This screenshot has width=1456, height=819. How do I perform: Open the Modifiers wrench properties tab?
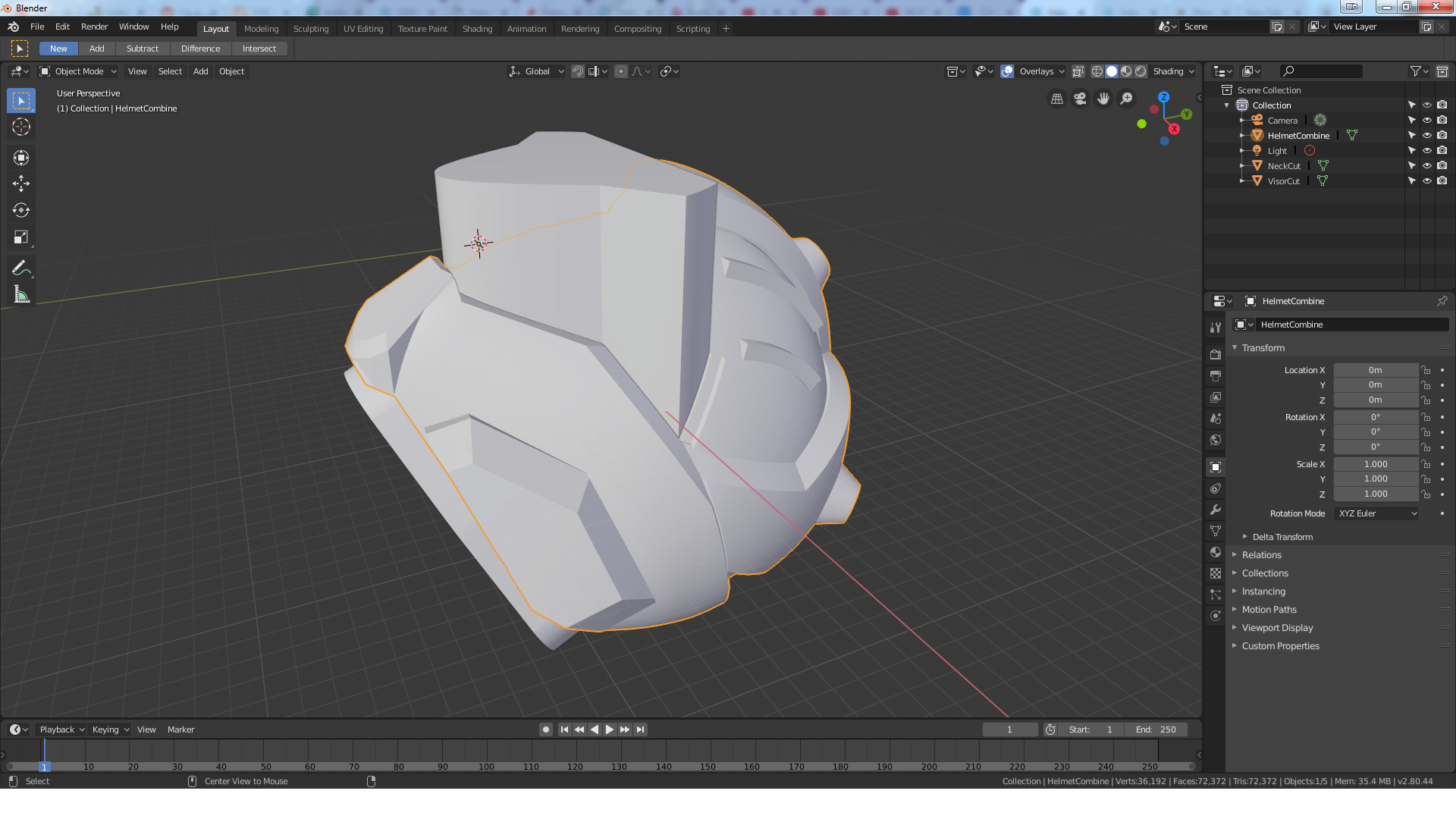[x=1216, y=510]
